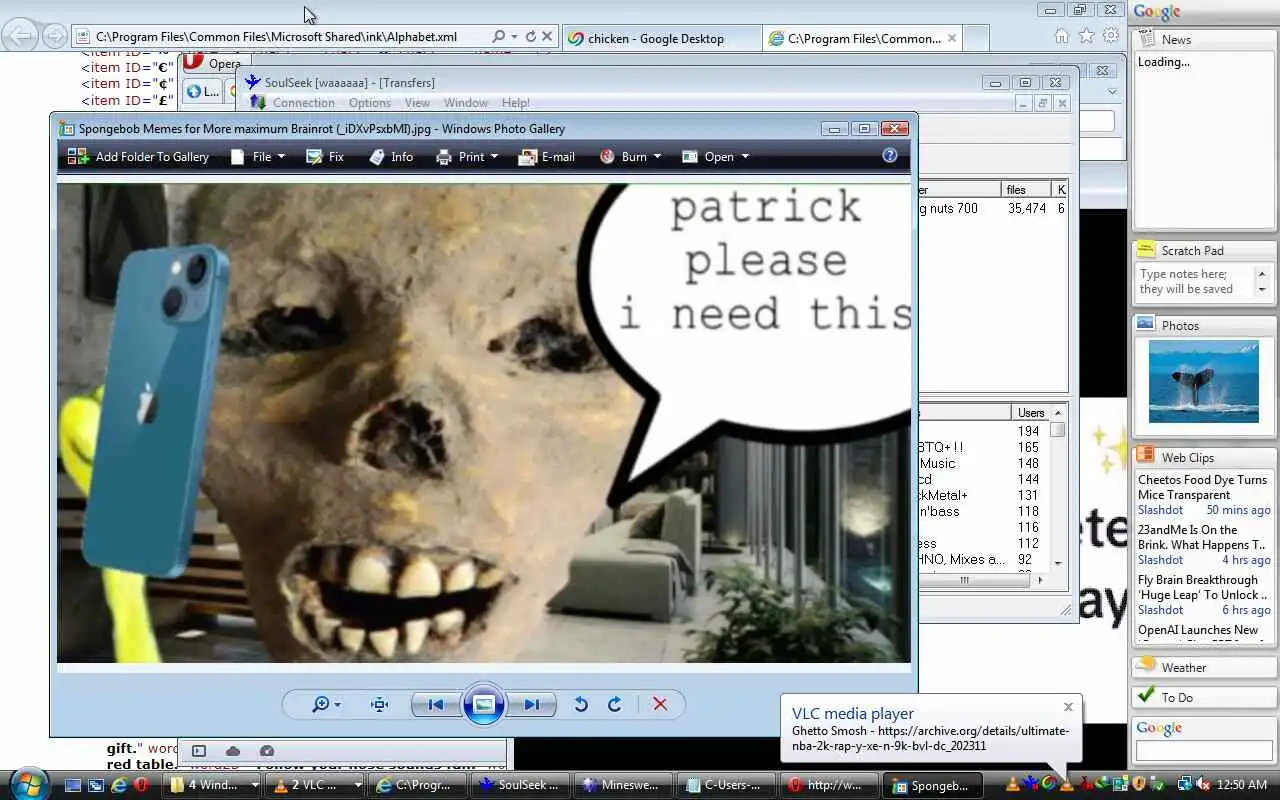Click the 12:50 AM clock in the taskbar

[x=1243, y=785]
